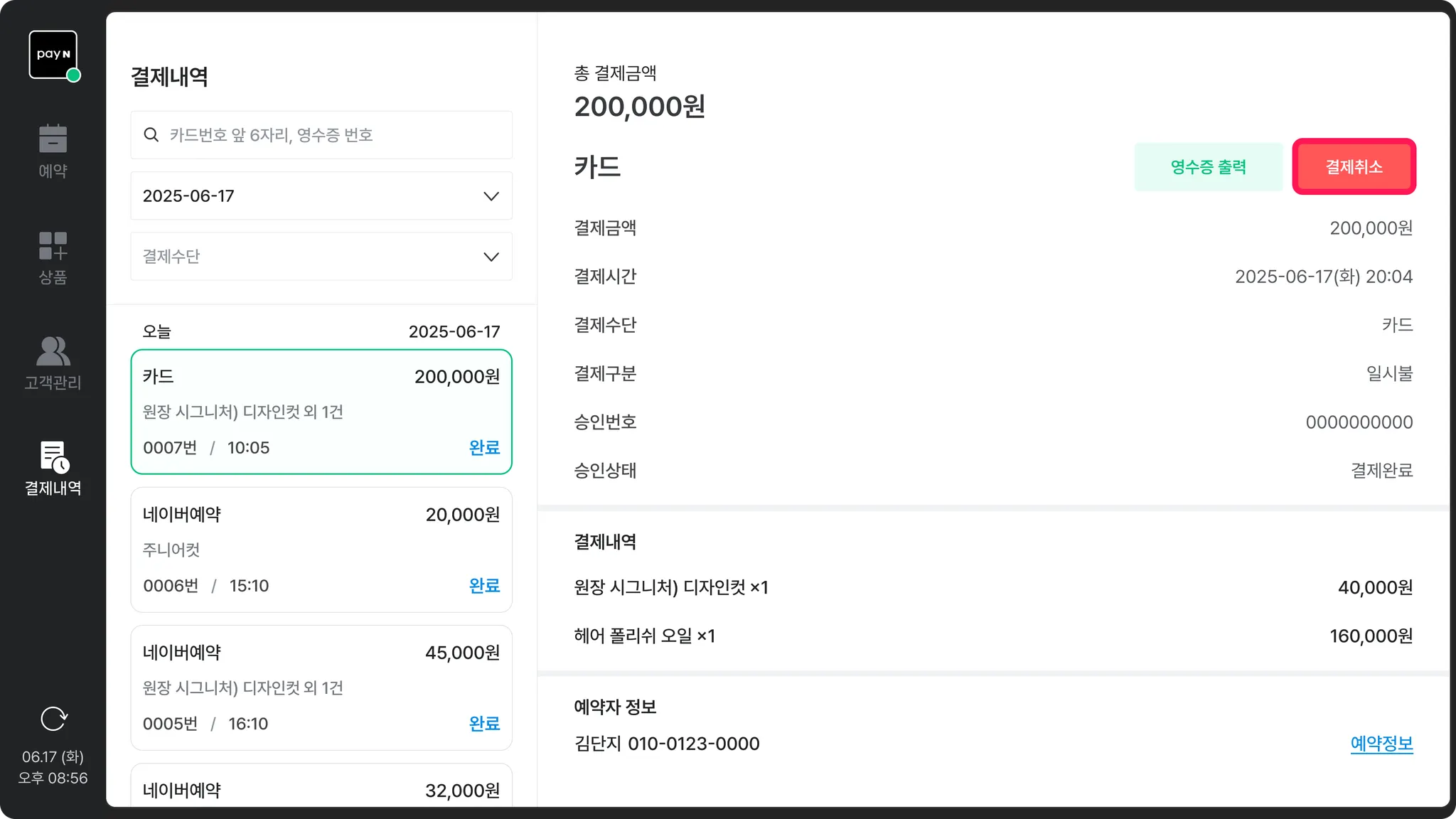Click the date dropdown chevron arrow
This screenshot has width=1456, height=819.
(491, 196)
